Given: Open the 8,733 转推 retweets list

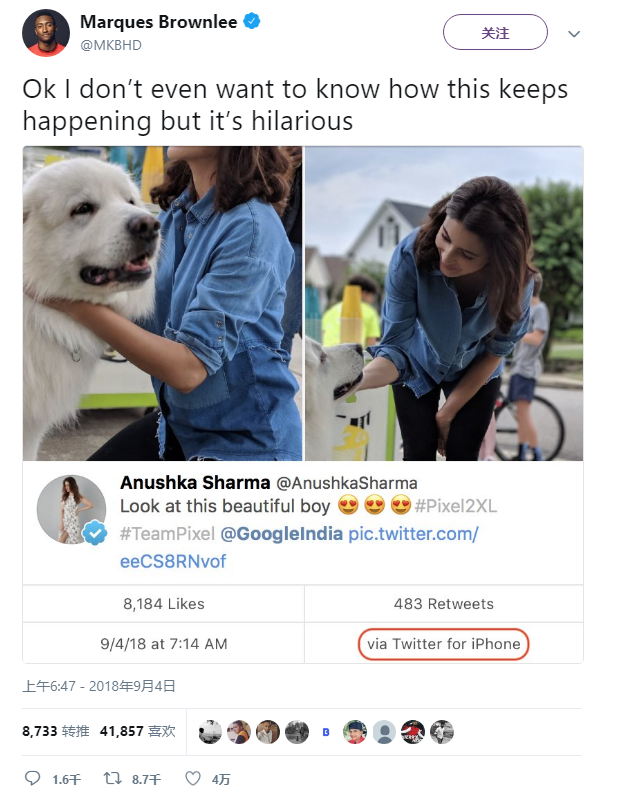Looking at the screenshot, I should [x=55, y=732].
